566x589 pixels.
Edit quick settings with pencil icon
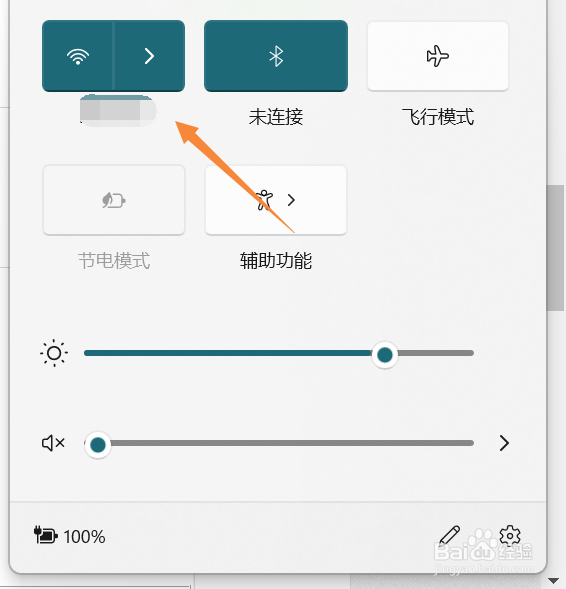450,535
